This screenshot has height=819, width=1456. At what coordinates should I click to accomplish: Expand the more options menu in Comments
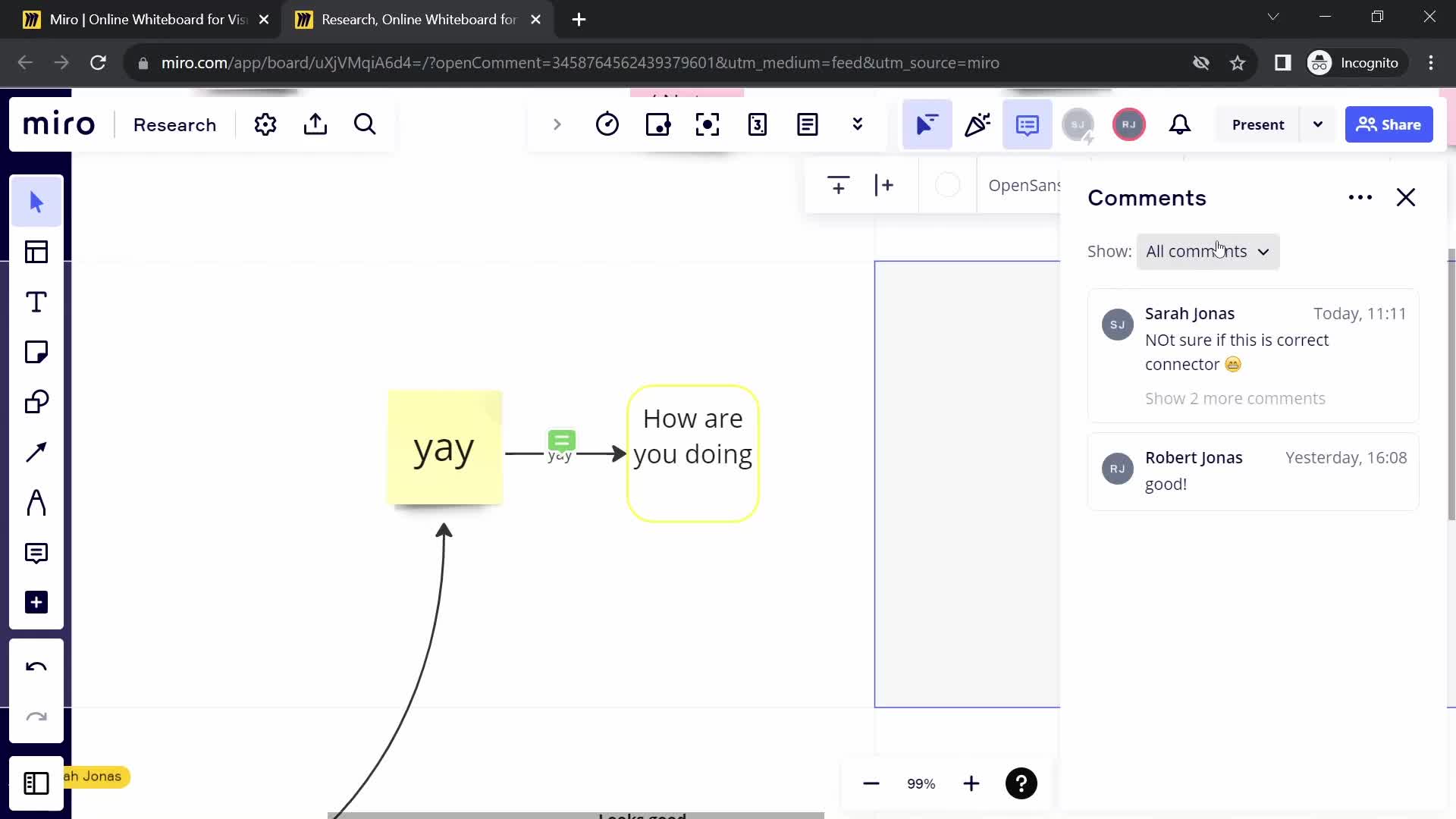(x=1360, y=197)
